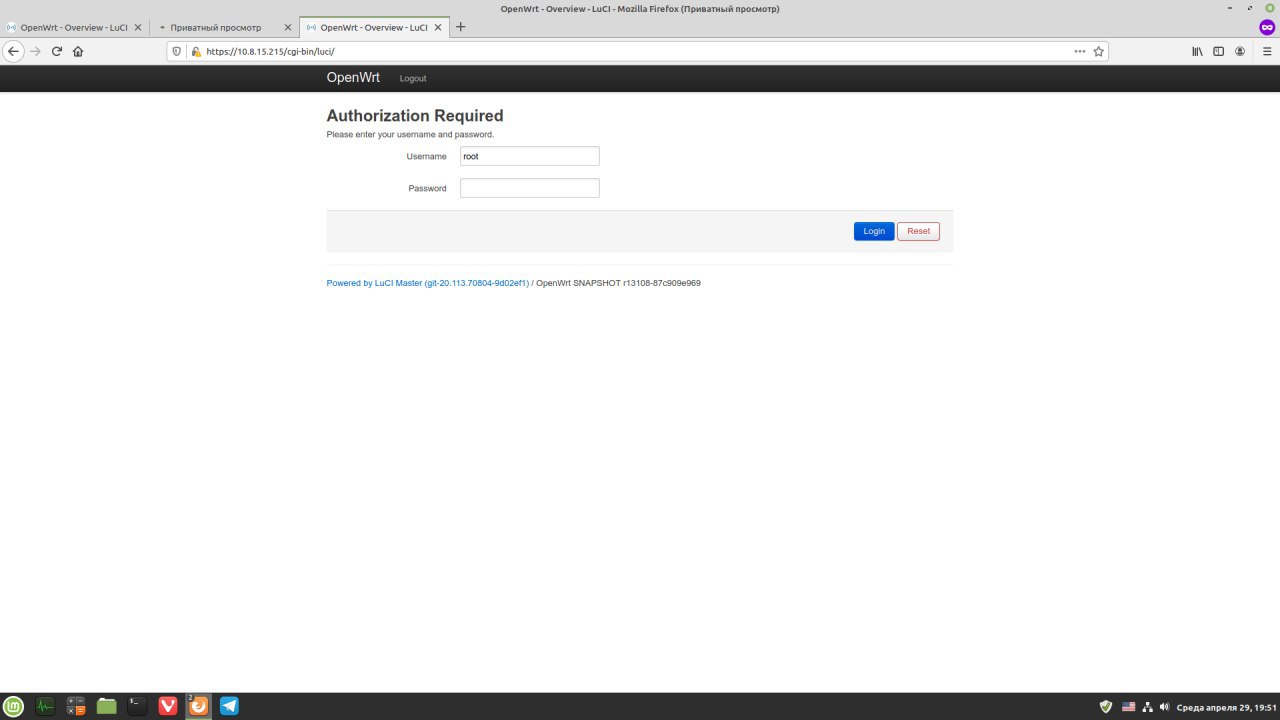This screenshot has height=720, width=1280.
Task: Click the Login button
Action: pos(874,231)
